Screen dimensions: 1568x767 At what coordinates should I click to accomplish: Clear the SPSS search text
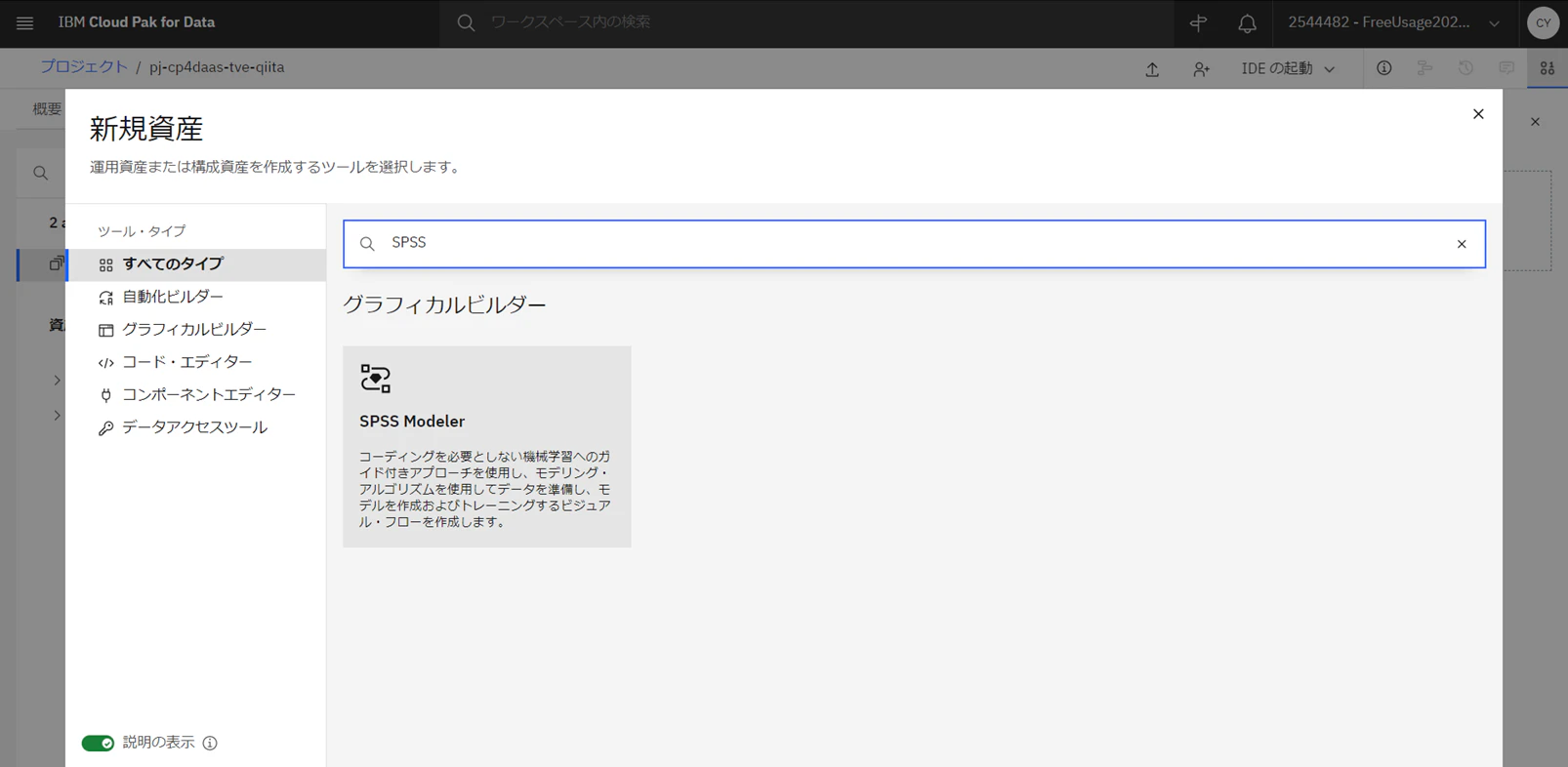[1462, 244]
